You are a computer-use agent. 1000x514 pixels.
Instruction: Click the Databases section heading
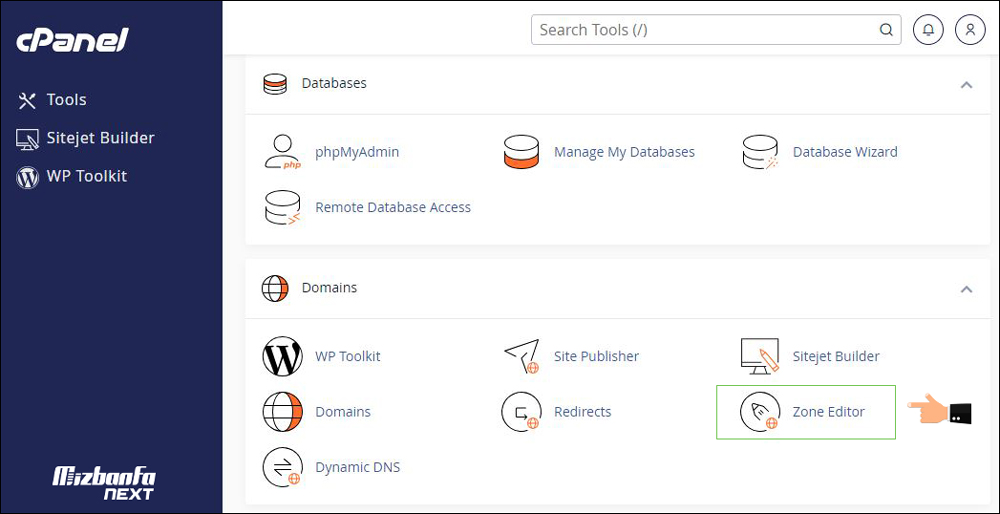pyautogui.click(x=334, y=84)
